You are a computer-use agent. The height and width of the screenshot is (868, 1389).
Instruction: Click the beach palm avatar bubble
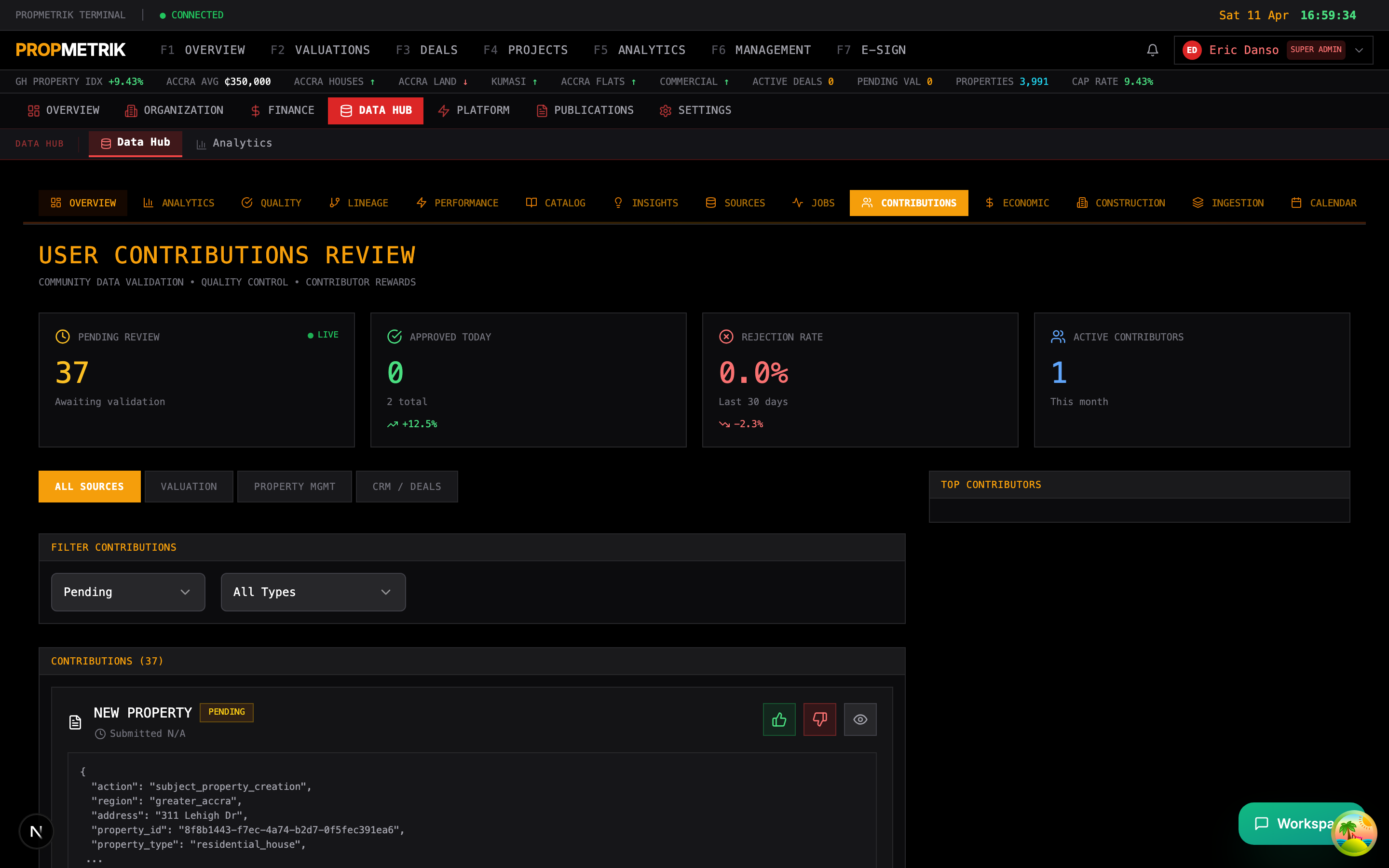coord(1354,832)
